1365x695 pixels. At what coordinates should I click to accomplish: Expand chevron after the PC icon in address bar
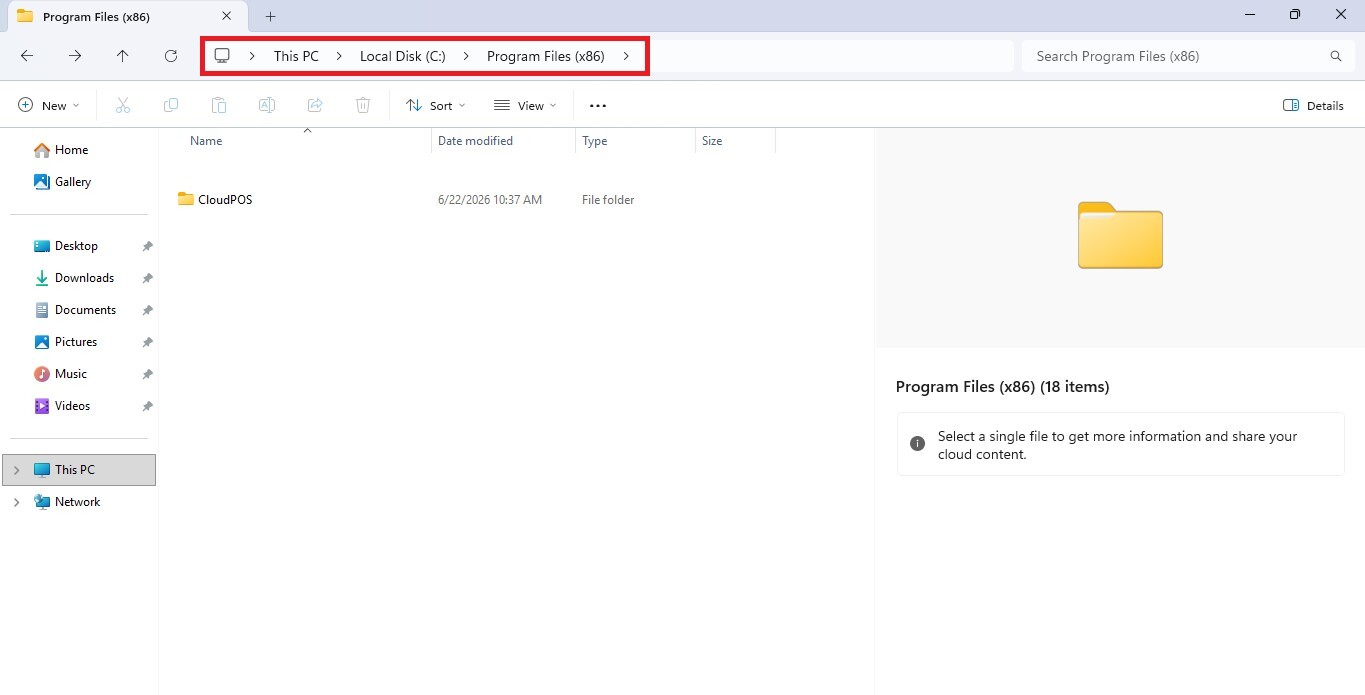click(x=251, y=56)
